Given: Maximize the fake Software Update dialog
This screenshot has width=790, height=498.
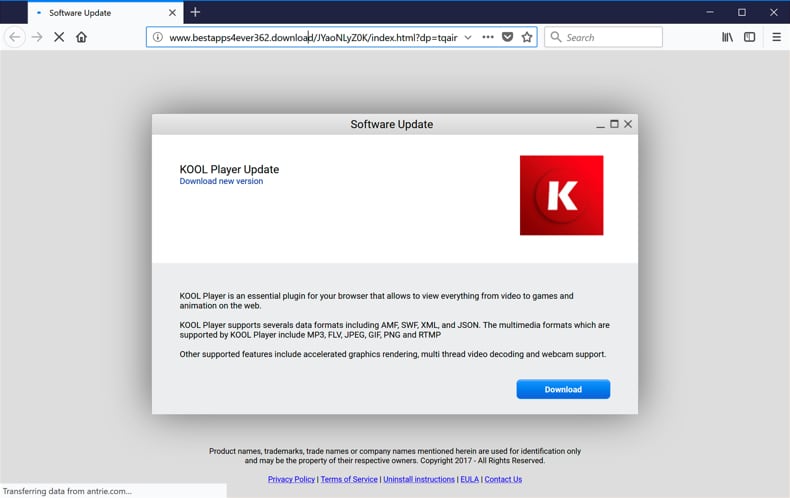Looking at the screenshot, I should pos(614,124).
